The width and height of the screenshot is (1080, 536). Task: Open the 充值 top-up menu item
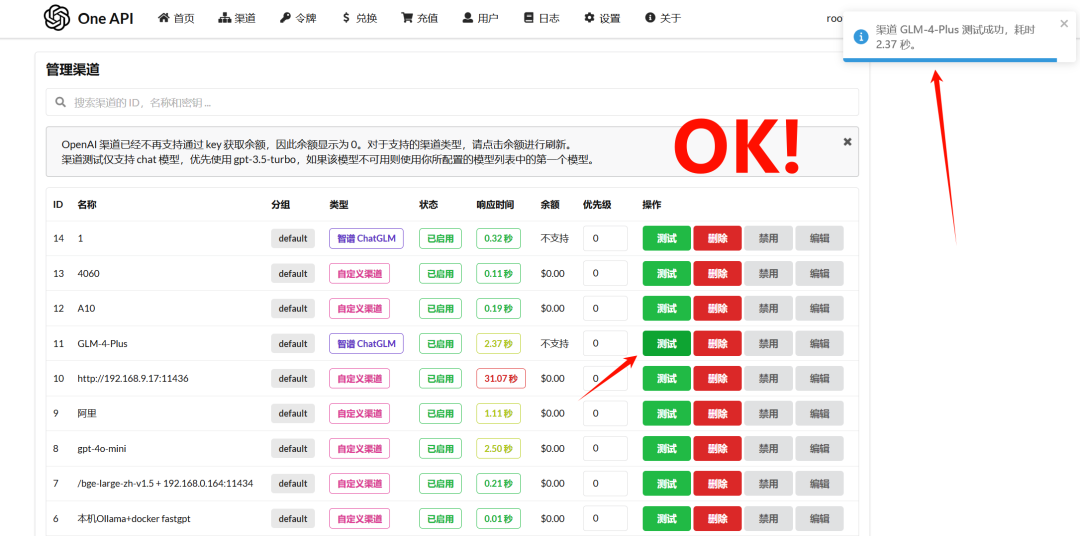[419, 18]
